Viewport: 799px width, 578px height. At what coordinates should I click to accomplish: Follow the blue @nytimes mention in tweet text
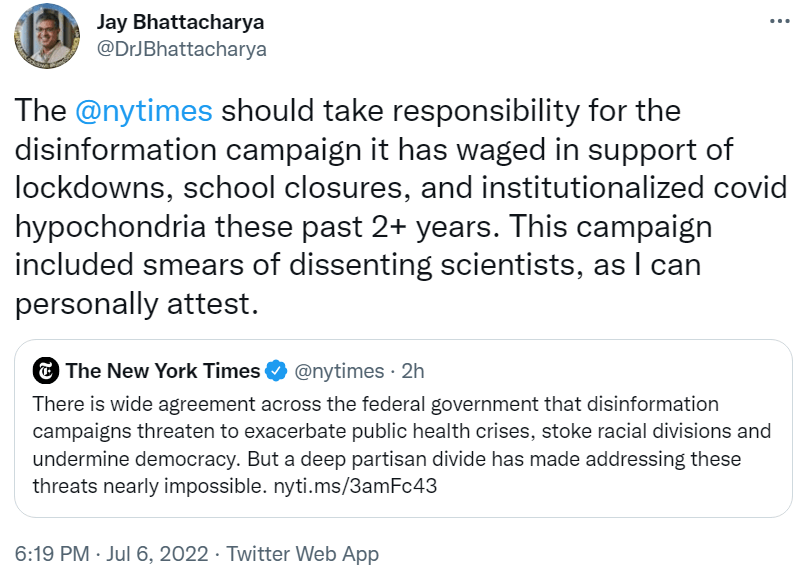pyautogui.click(x=143, y=110)
